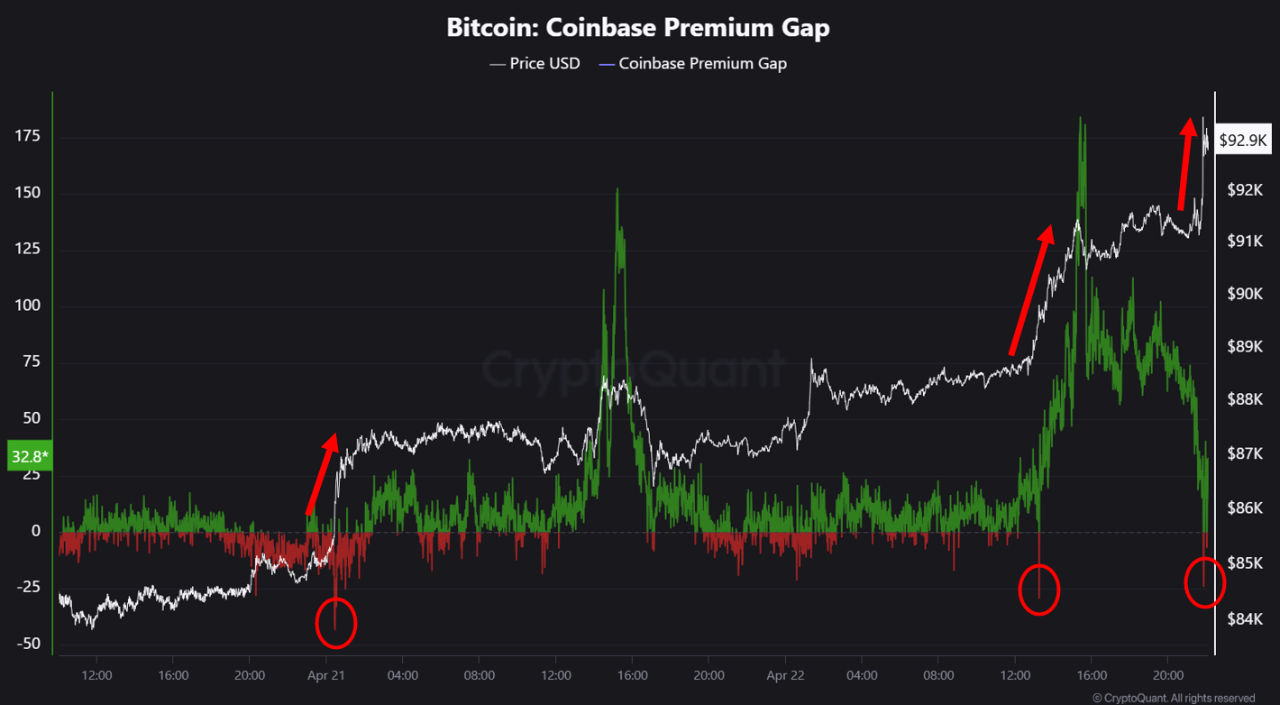The width and height of the screenshot is (1280, 705).
Task: Click the chart title Bitcoin: Coinbase Premium Gap
Action: point(638,28)
